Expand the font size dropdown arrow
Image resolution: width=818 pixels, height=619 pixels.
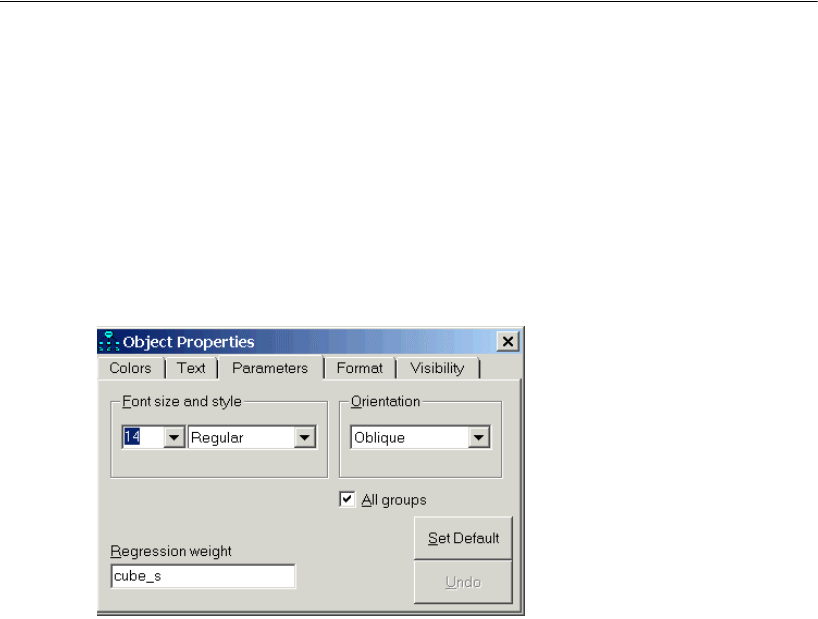(x=174, y=437)
